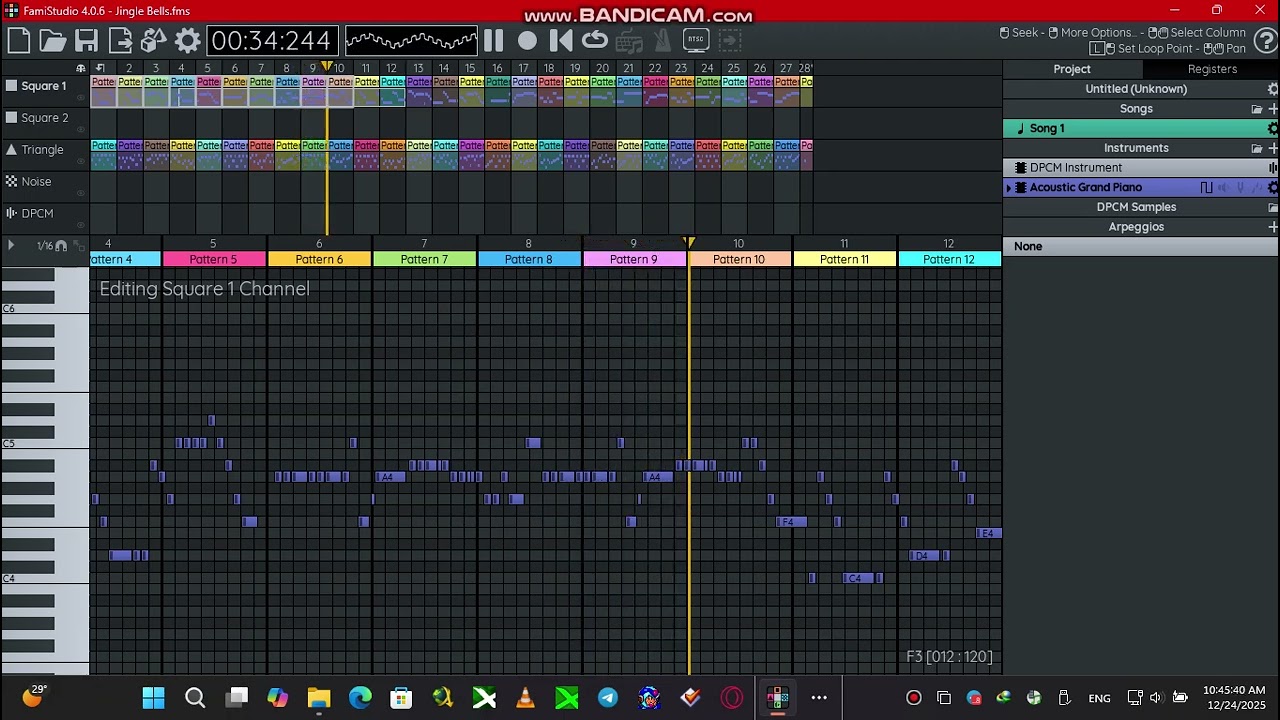Toggle the snap magnet icon in piano roll
The height and width of the screenshot is (720, 1280).
[x=61, y=245]
